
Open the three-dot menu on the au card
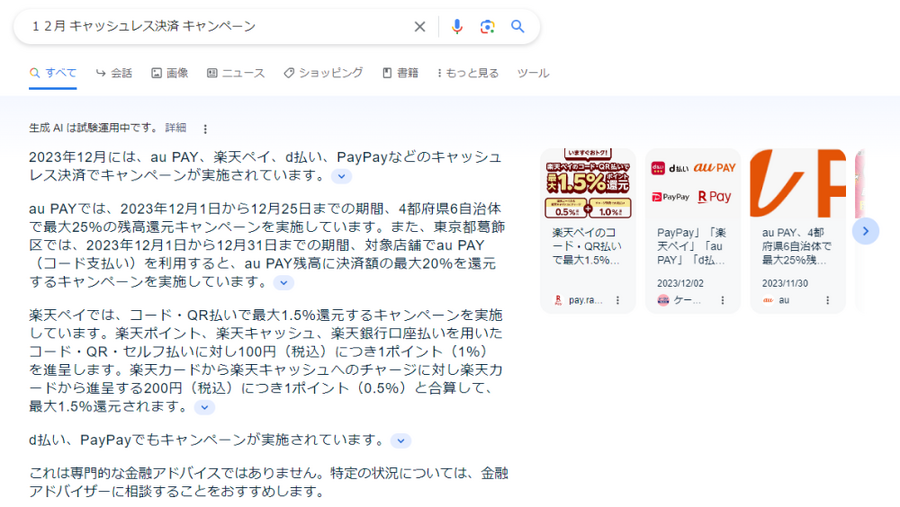coord(828,300)
